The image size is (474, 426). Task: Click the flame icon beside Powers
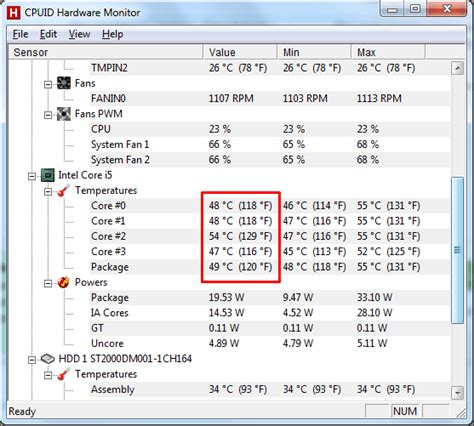pos(63,282)
